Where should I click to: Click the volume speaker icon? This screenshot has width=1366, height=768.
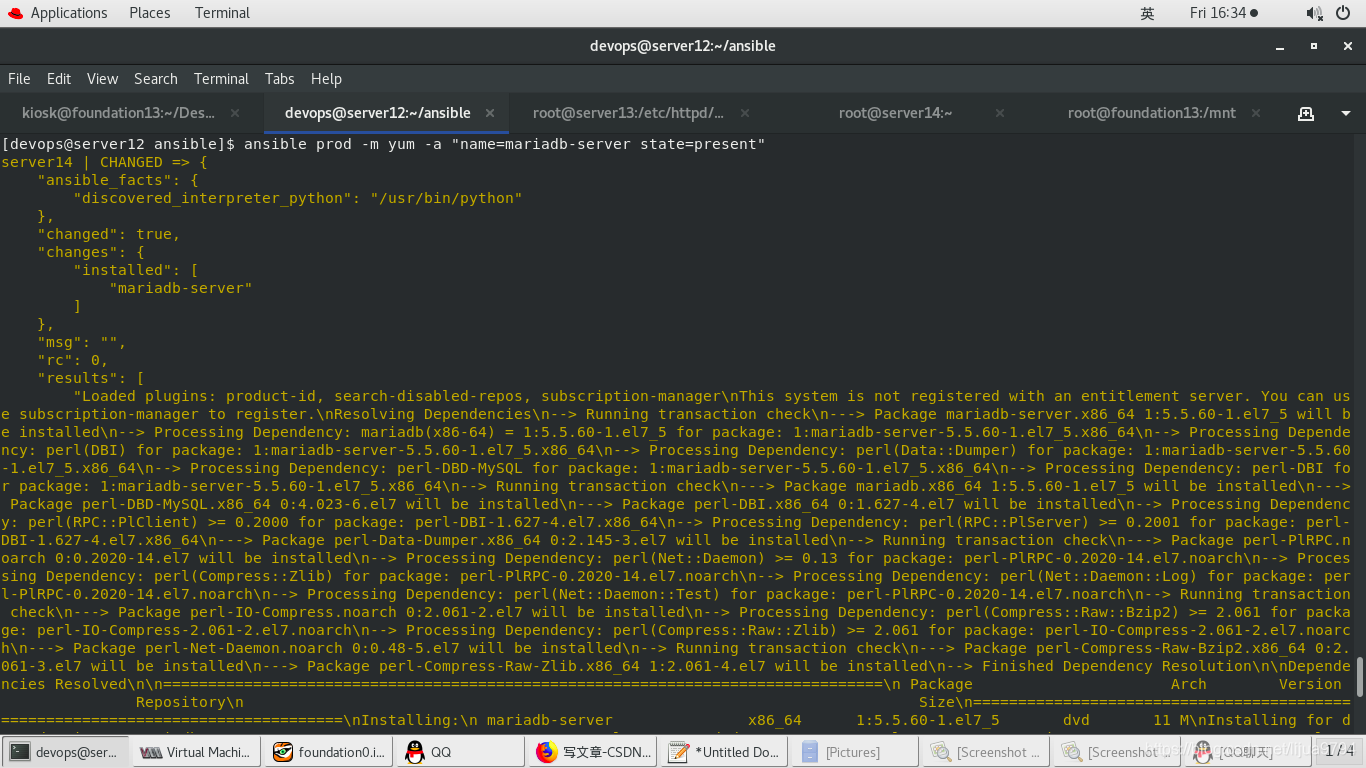click(x=1314, y=13)
